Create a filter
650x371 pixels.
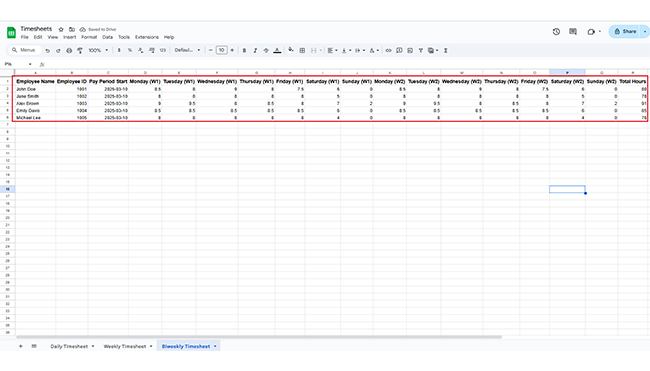coord(421,51)
